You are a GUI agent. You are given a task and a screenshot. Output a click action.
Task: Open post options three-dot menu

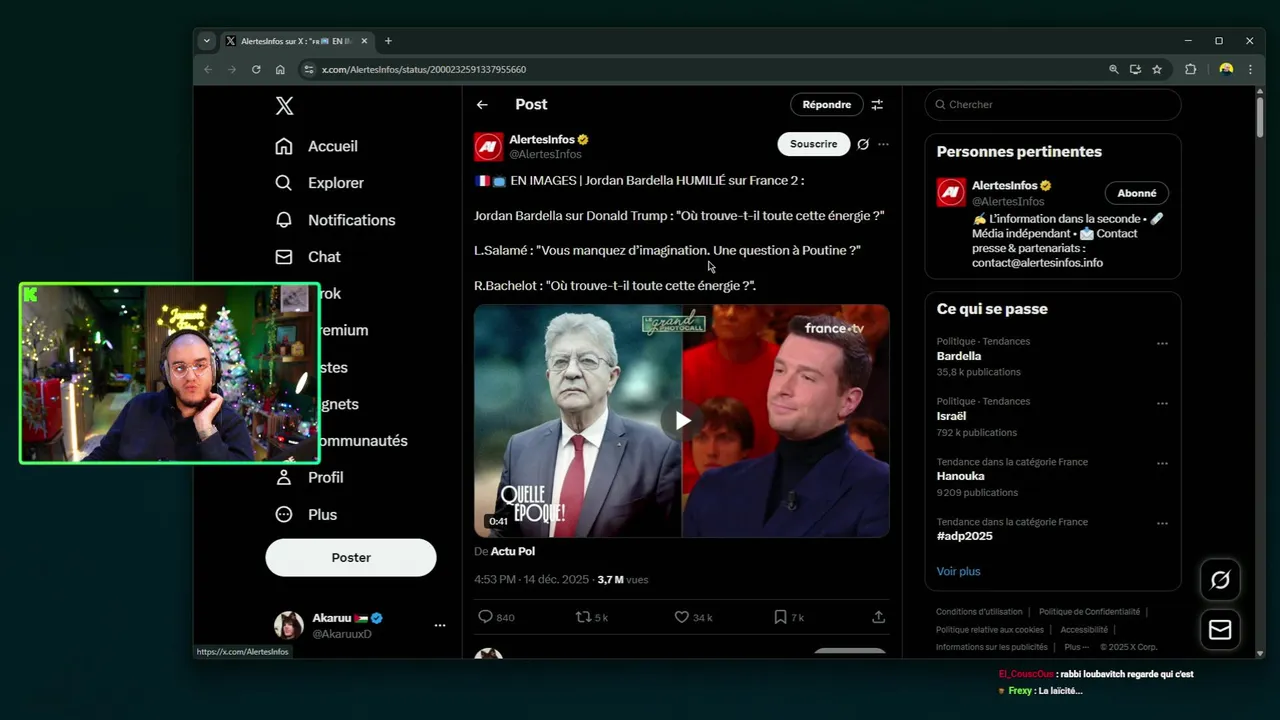click(883, 144)
